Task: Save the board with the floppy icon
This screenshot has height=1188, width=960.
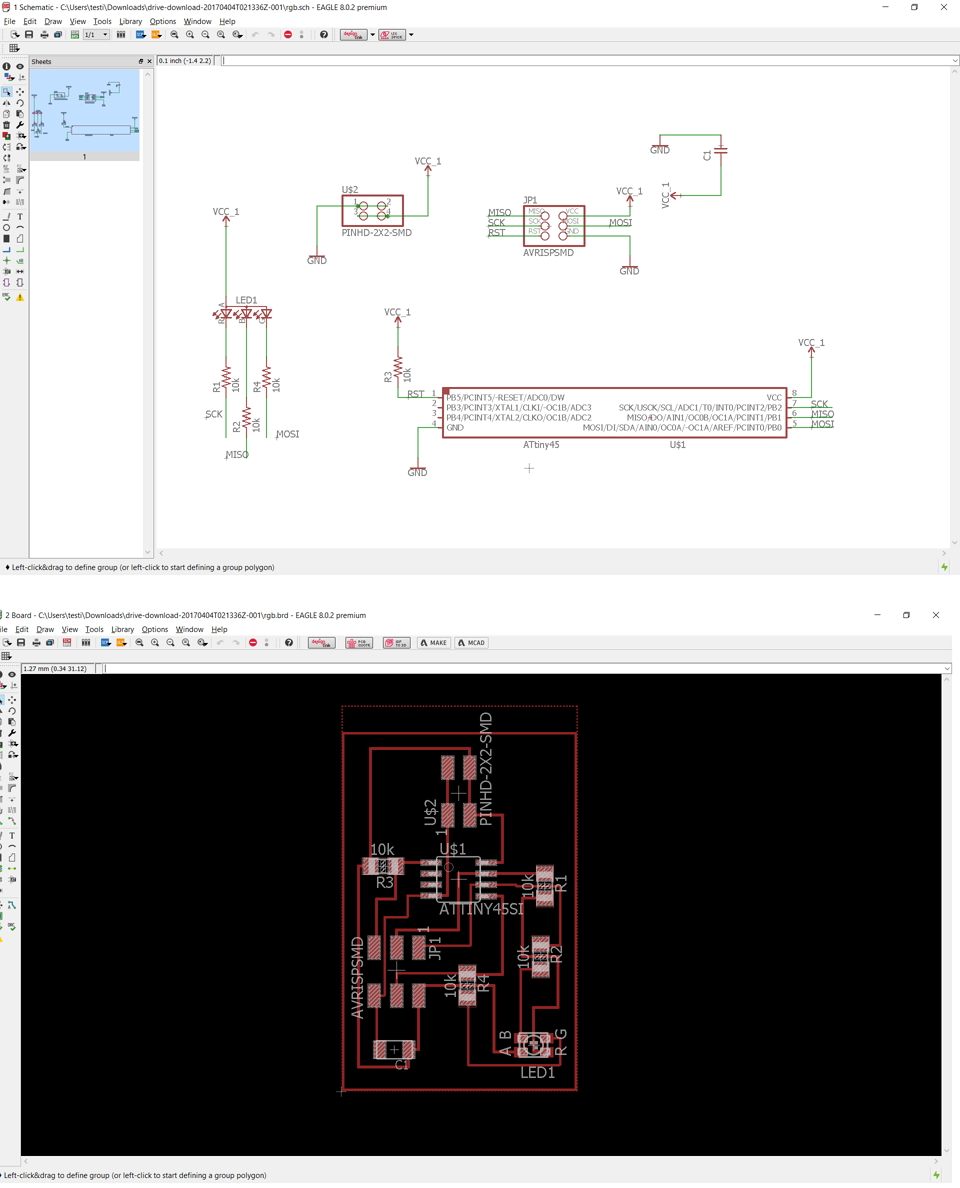Action: [21, 642]
